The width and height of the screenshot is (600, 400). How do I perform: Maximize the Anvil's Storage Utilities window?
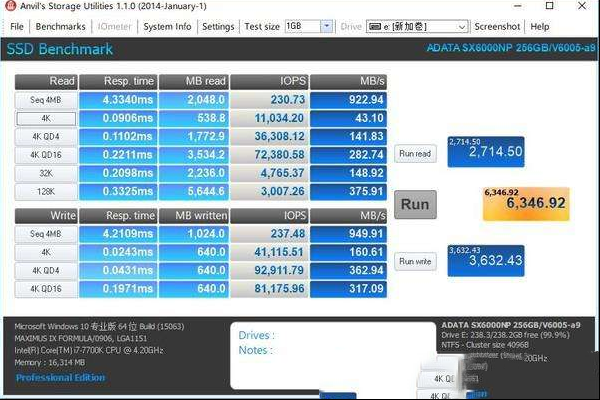(549, 6)
